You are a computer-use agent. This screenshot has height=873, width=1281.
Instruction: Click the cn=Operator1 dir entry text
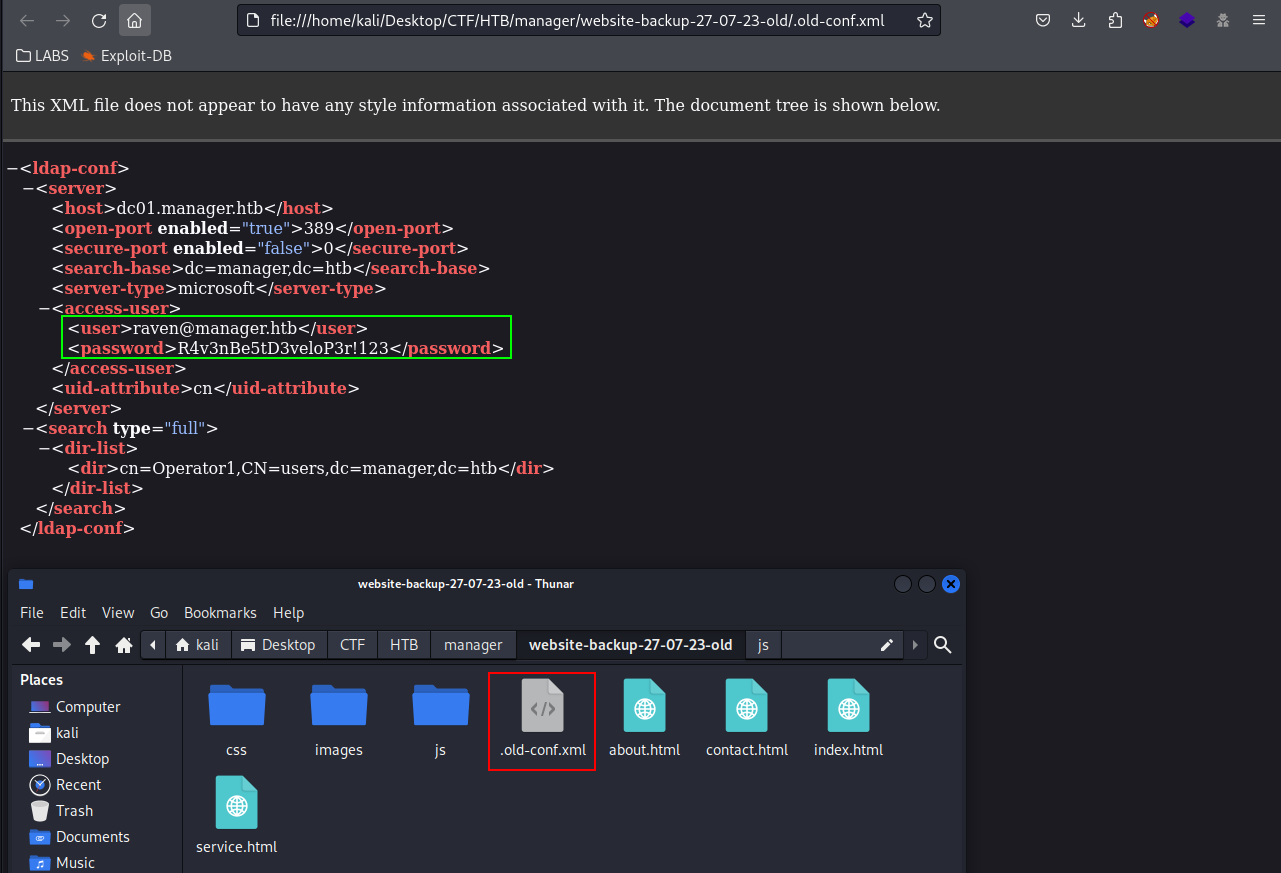pos(308,468)
